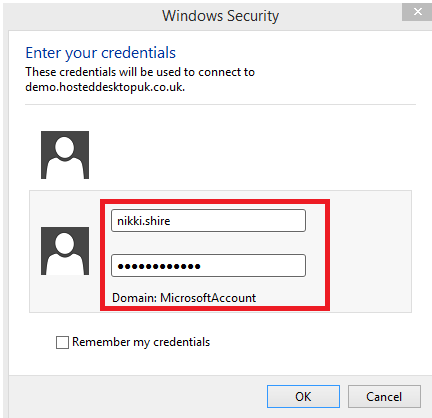
Task: Click the password dots inside the password box
Action: [159, 266]
